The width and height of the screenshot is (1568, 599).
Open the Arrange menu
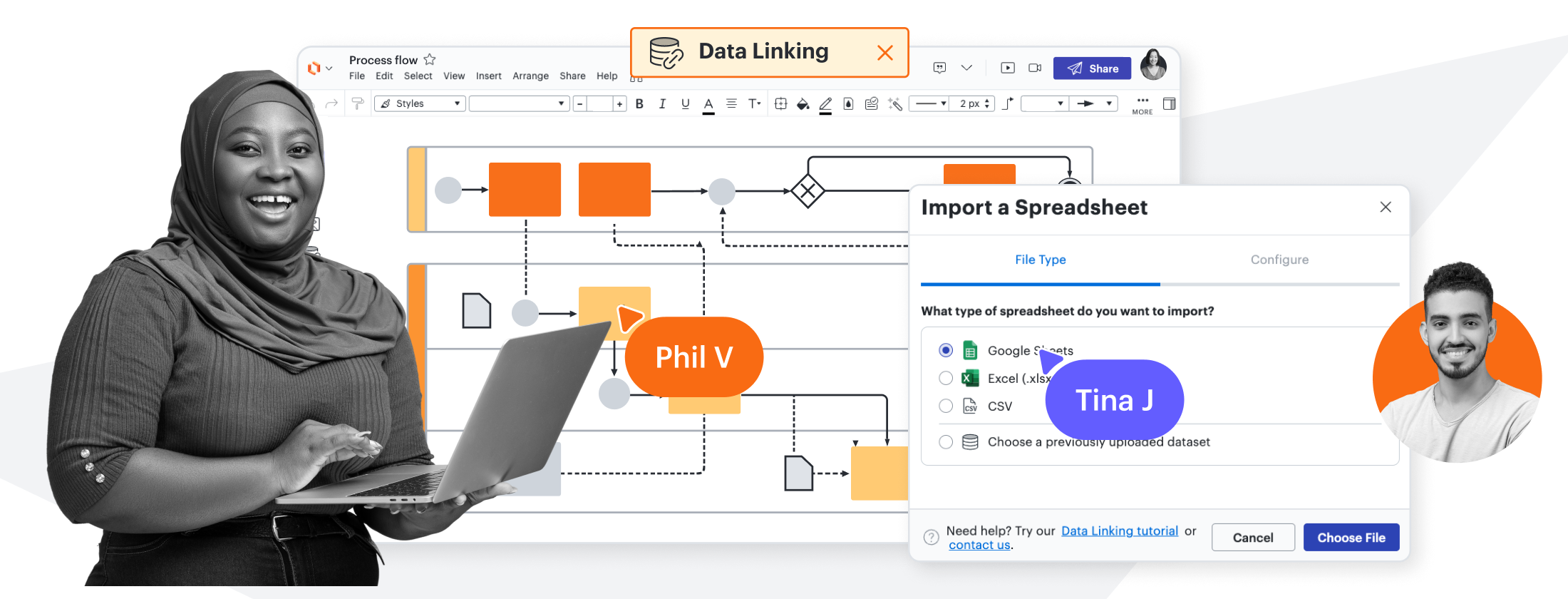530,76
